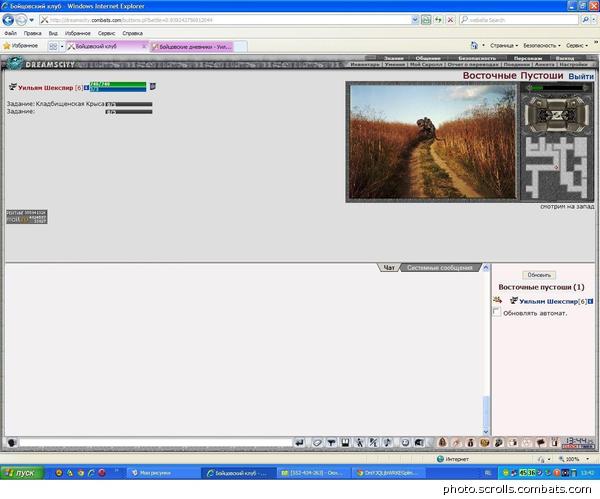Toggle Обновлять автомат. checkbox
The height and width of the screenshot is (499, 600).
click(497, 312)
